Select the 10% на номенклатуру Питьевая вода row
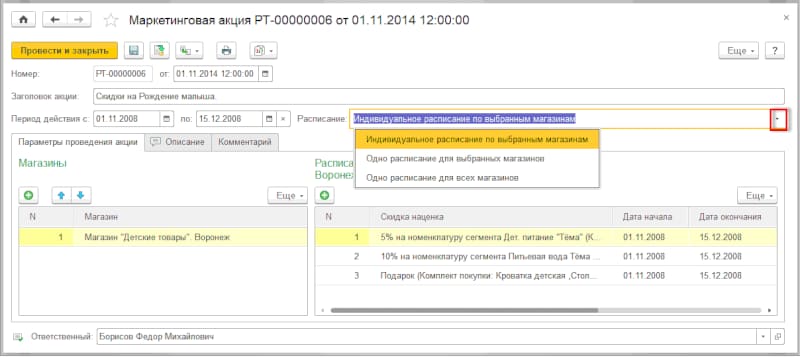Viewport: 800px width, 360px height. (546, 256)
